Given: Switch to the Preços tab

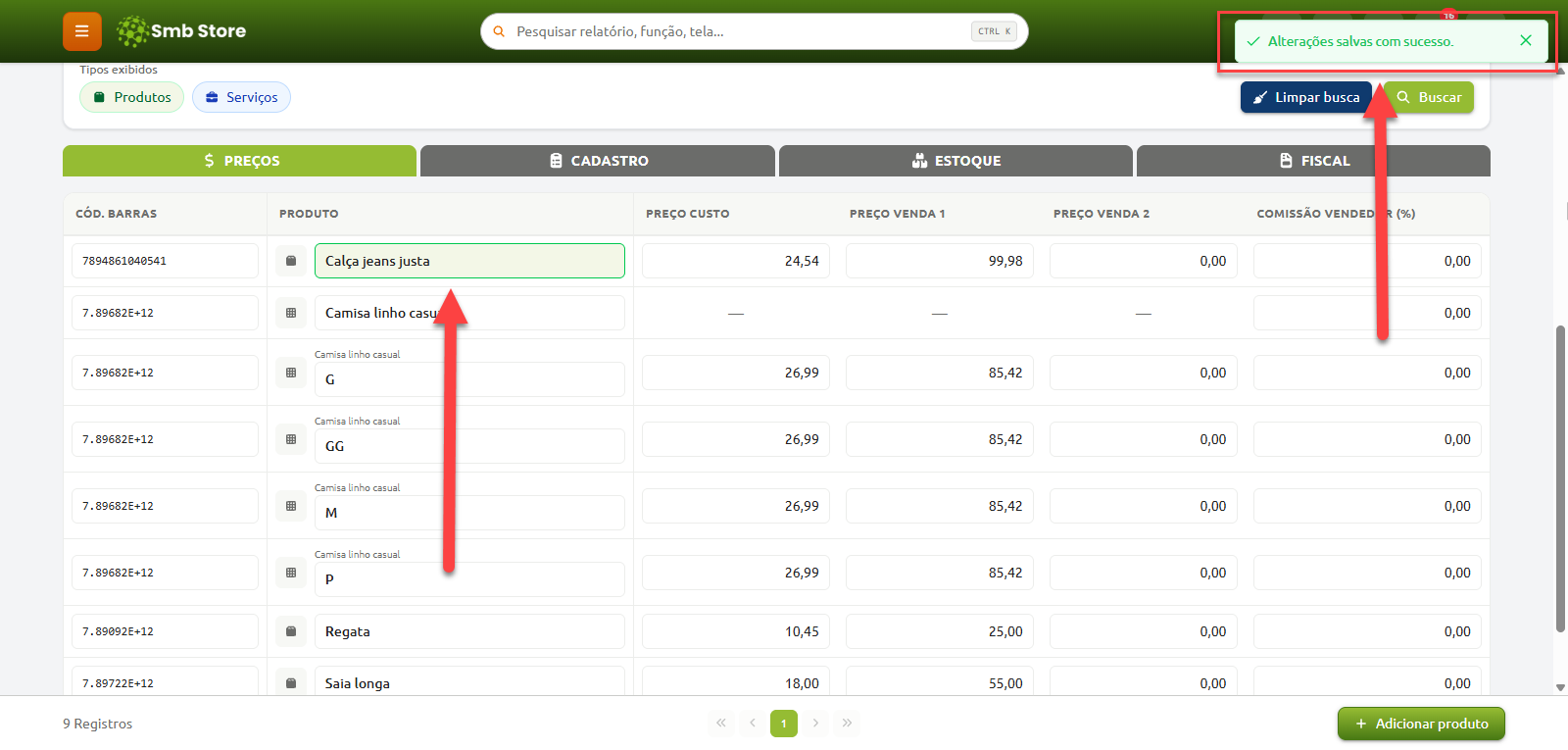Looking at the screenshot, I should (240, 161).
